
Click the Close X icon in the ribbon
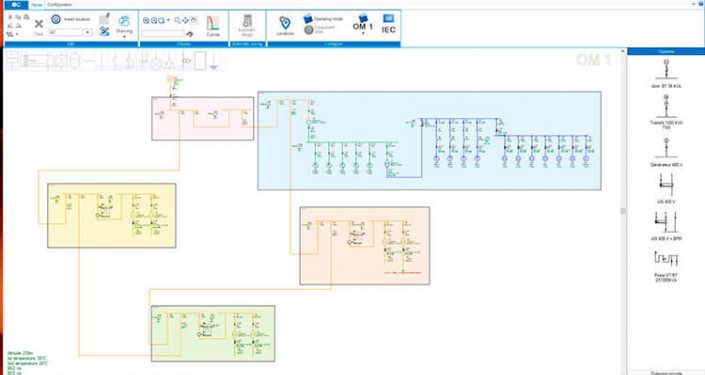[39, 24]
